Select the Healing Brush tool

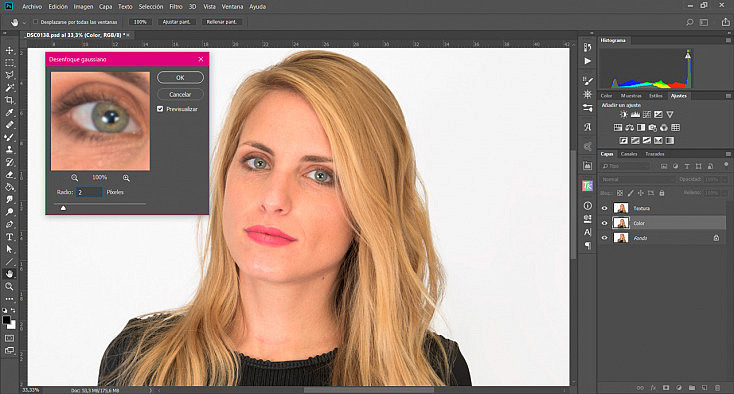click(x=9, y=125)
